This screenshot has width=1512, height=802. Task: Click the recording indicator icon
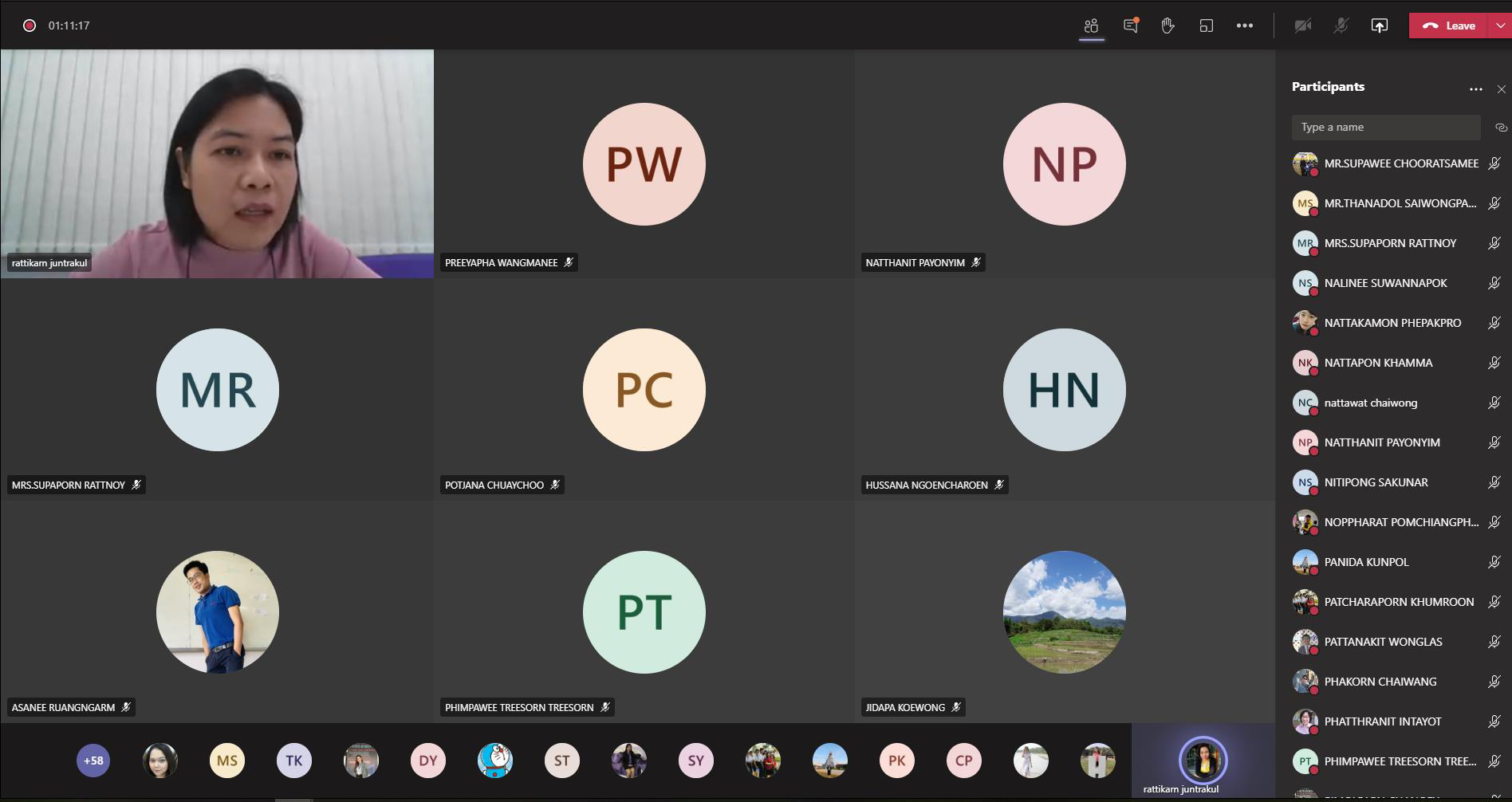30,26
